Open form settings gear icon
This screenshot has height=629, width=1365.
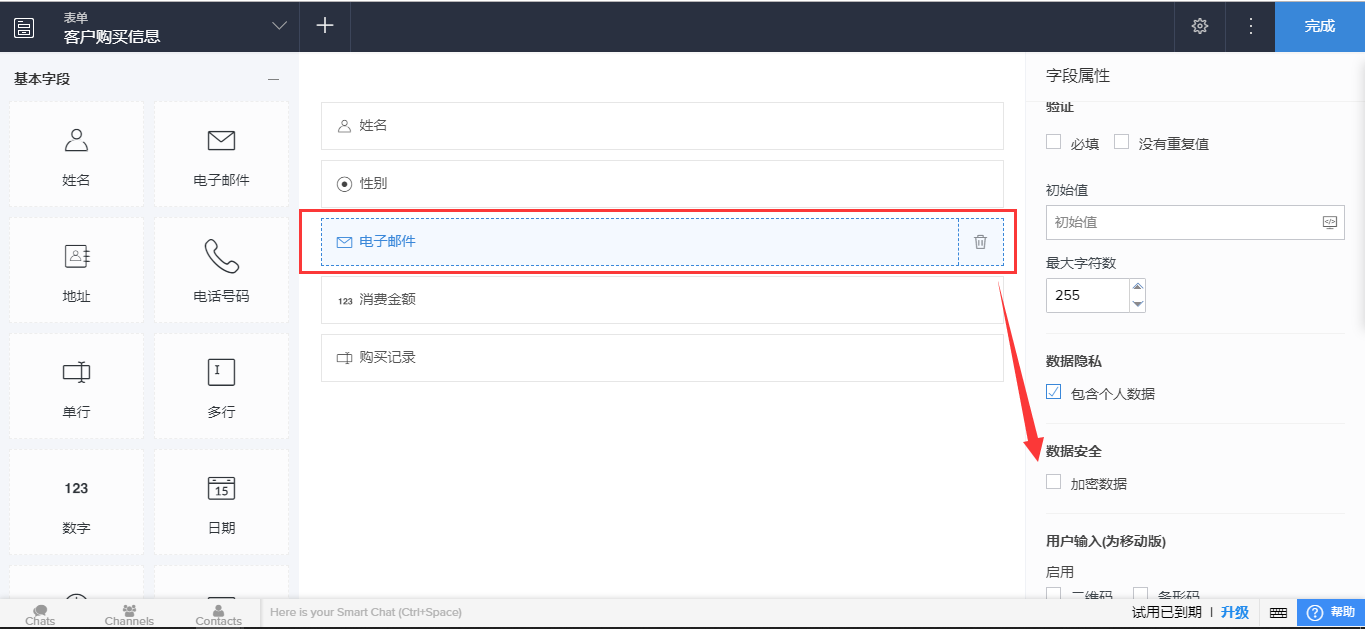pos(1200,26)
